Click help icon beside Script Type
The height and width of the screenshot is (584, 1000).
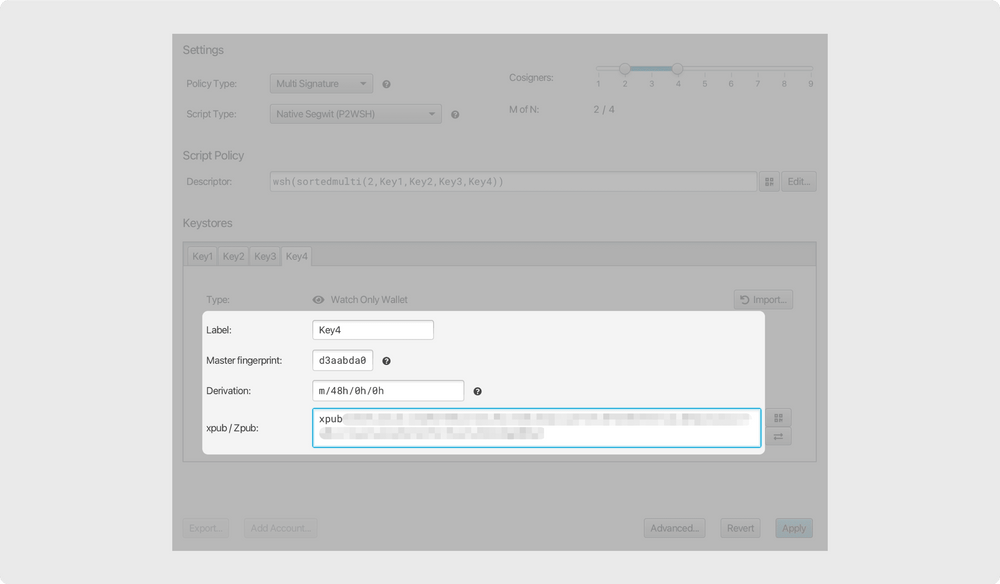click(455, 115)
